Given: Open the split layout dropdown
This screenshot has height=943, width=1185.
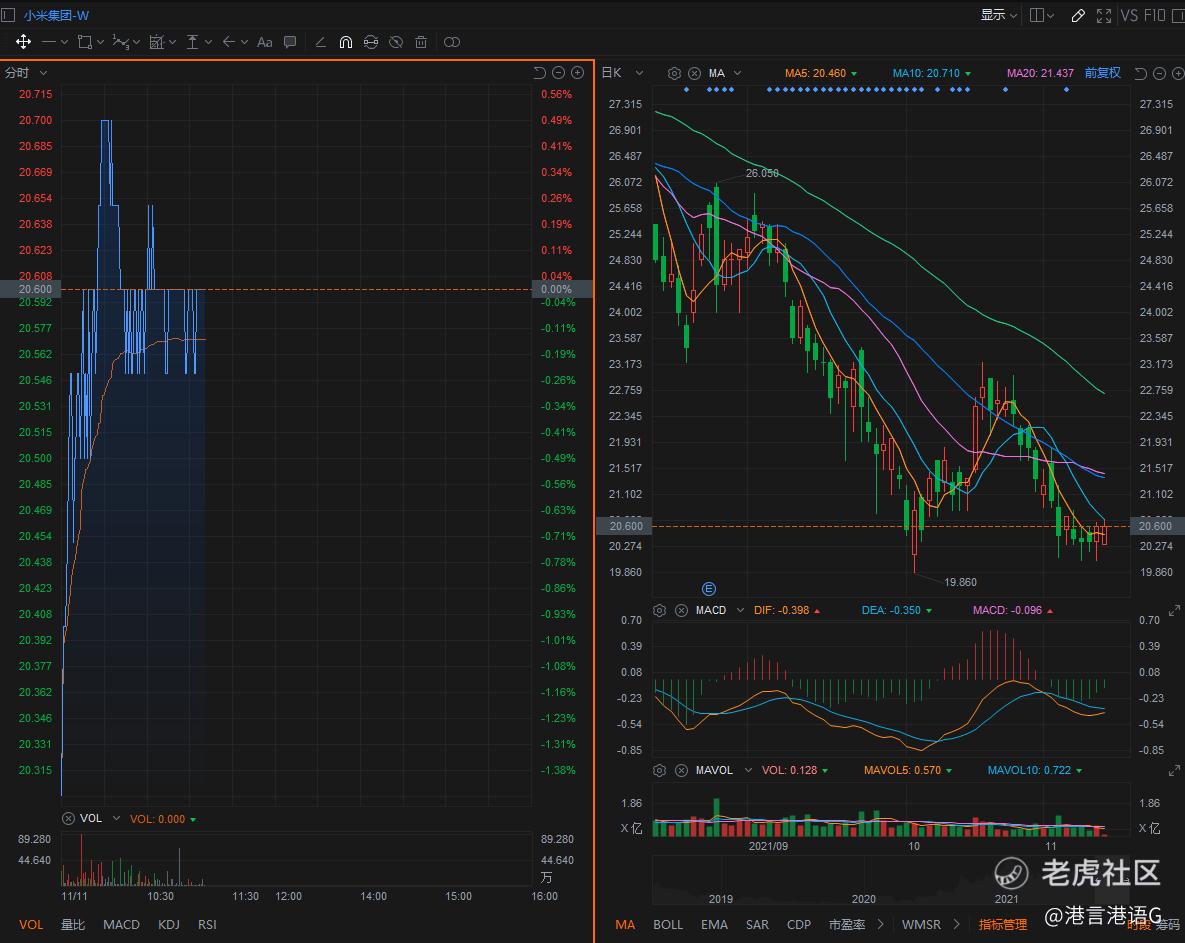Looking at the screenshot, I should [x=1041, y=15].
